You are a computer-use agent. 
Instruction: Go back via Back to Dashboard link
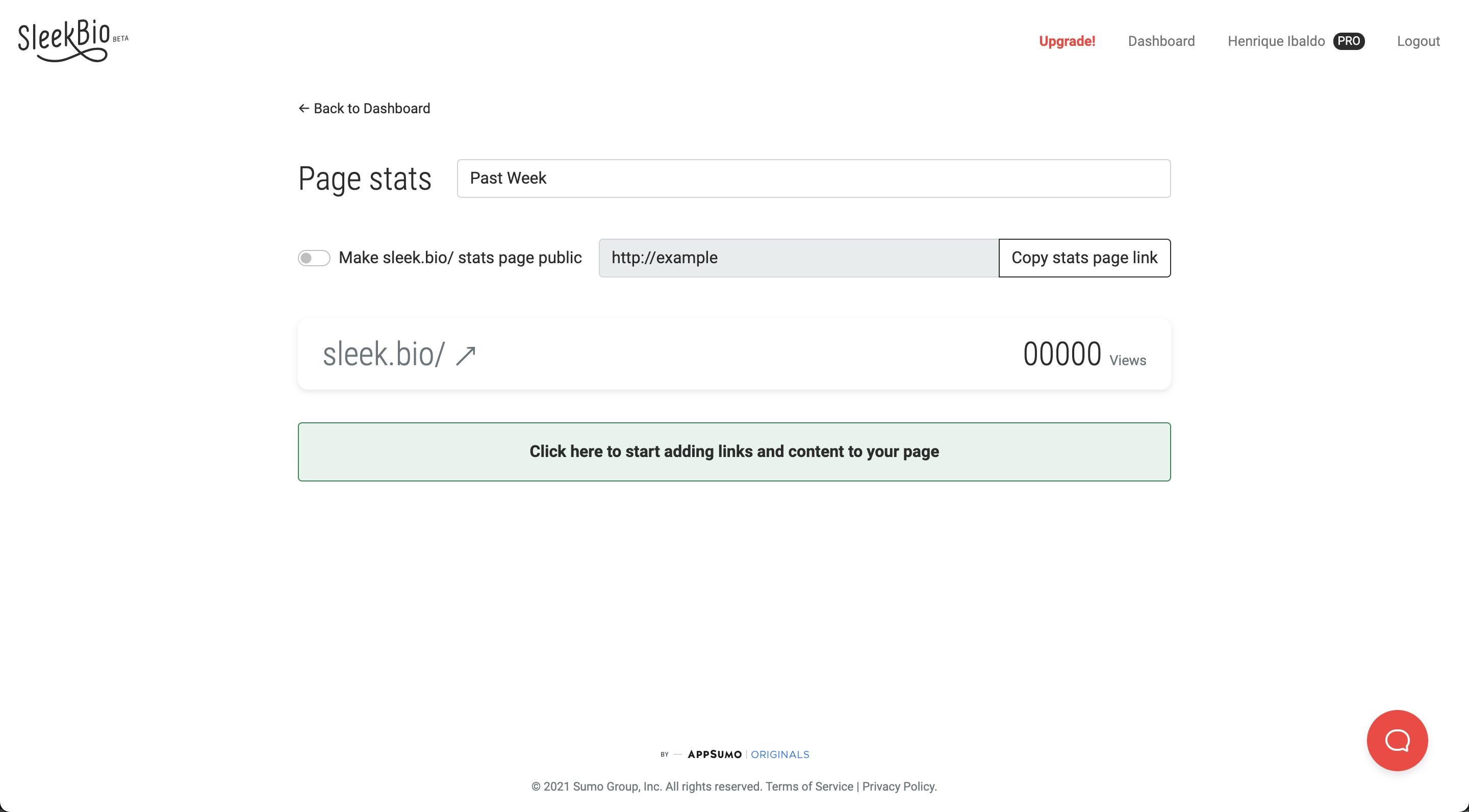(364, 108)
